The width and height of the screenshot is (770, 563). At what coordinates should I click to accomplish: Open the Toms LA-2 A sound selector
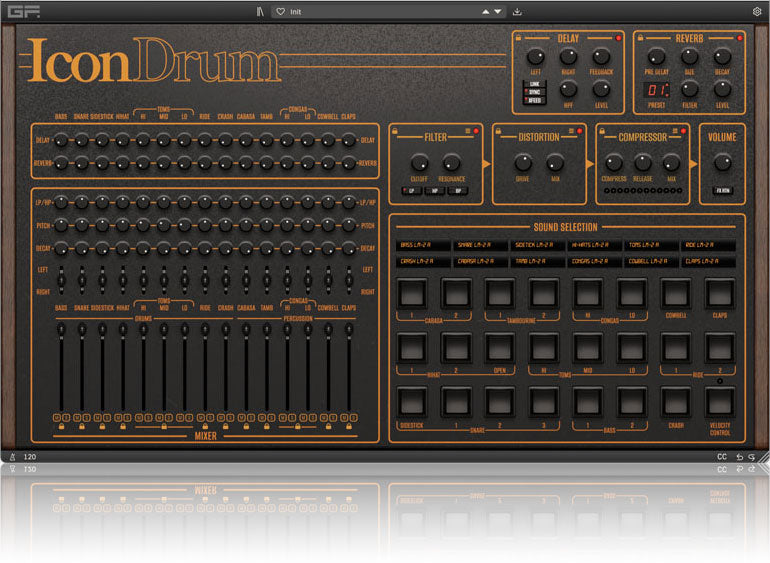pos(651,245)
